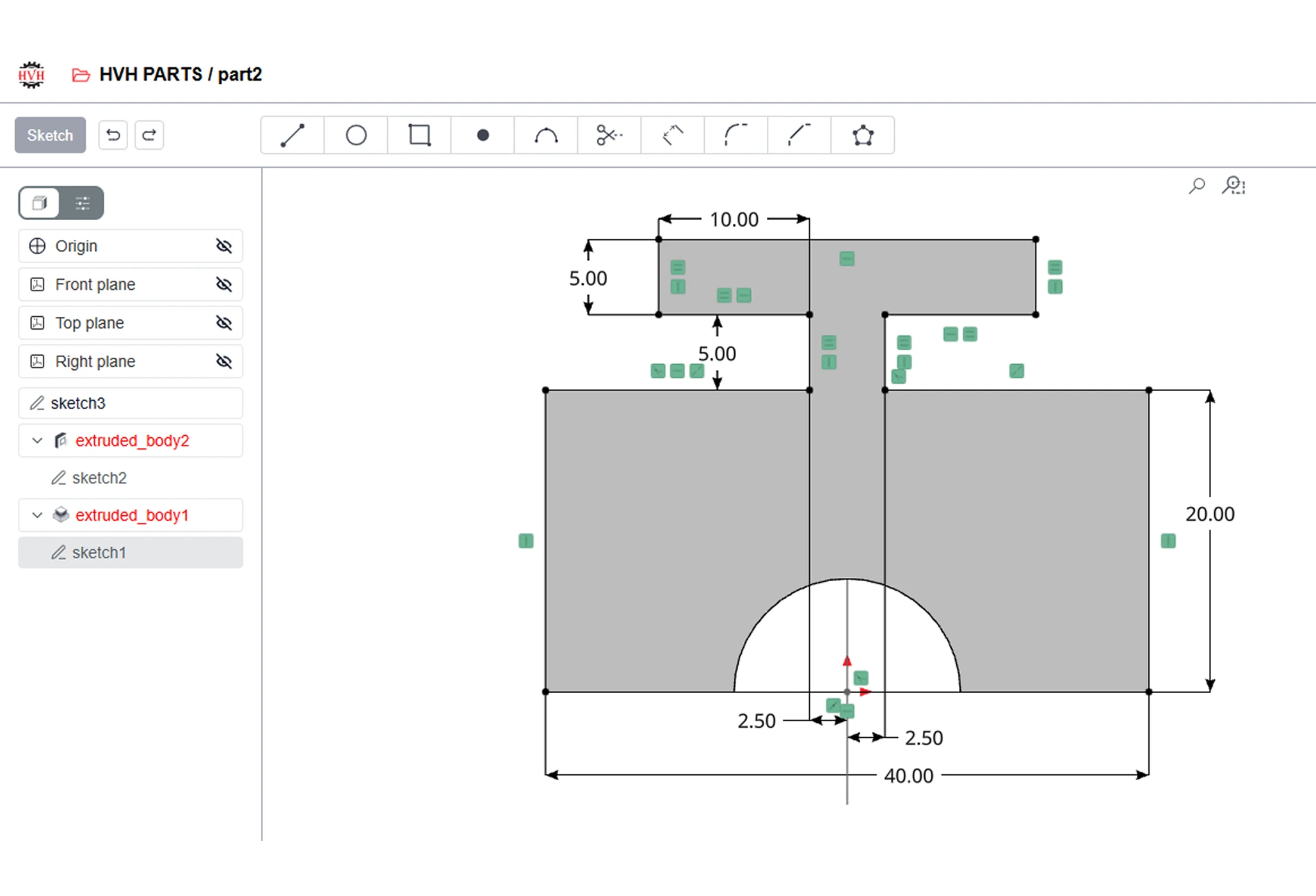Select the Line tool
1316x896 pixels.
point(293,135)
